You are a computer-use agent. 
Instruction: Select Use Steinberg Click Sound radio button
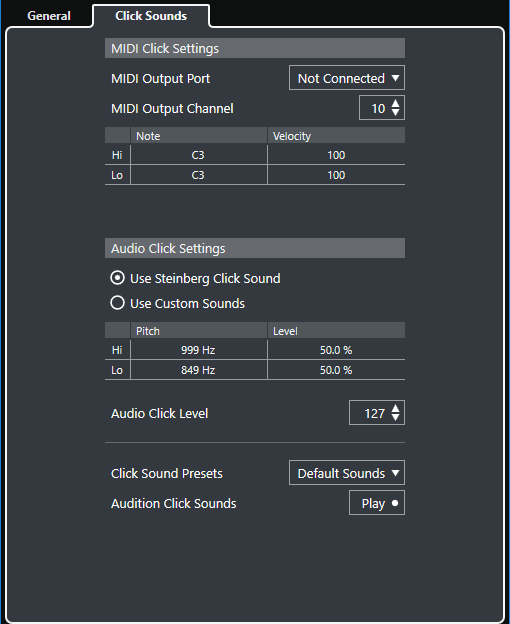[x=117, y=278]
